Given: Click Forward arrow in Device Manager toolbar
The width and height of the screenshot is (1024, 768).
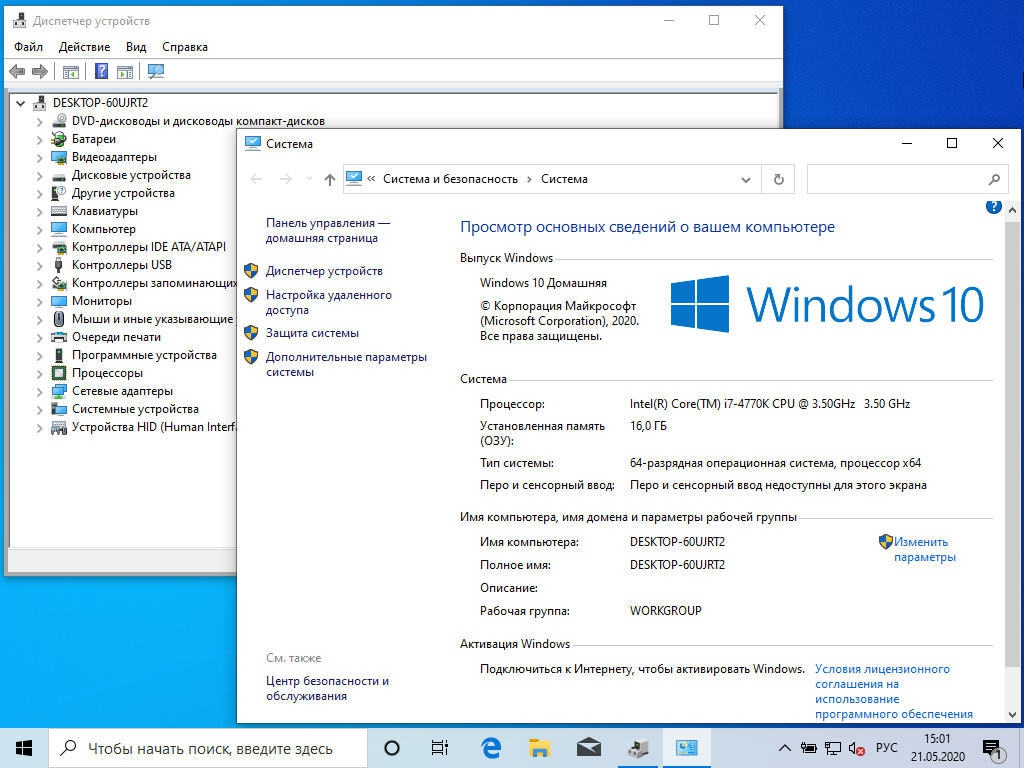Looking at the screenshot, I should coord(40,71).
